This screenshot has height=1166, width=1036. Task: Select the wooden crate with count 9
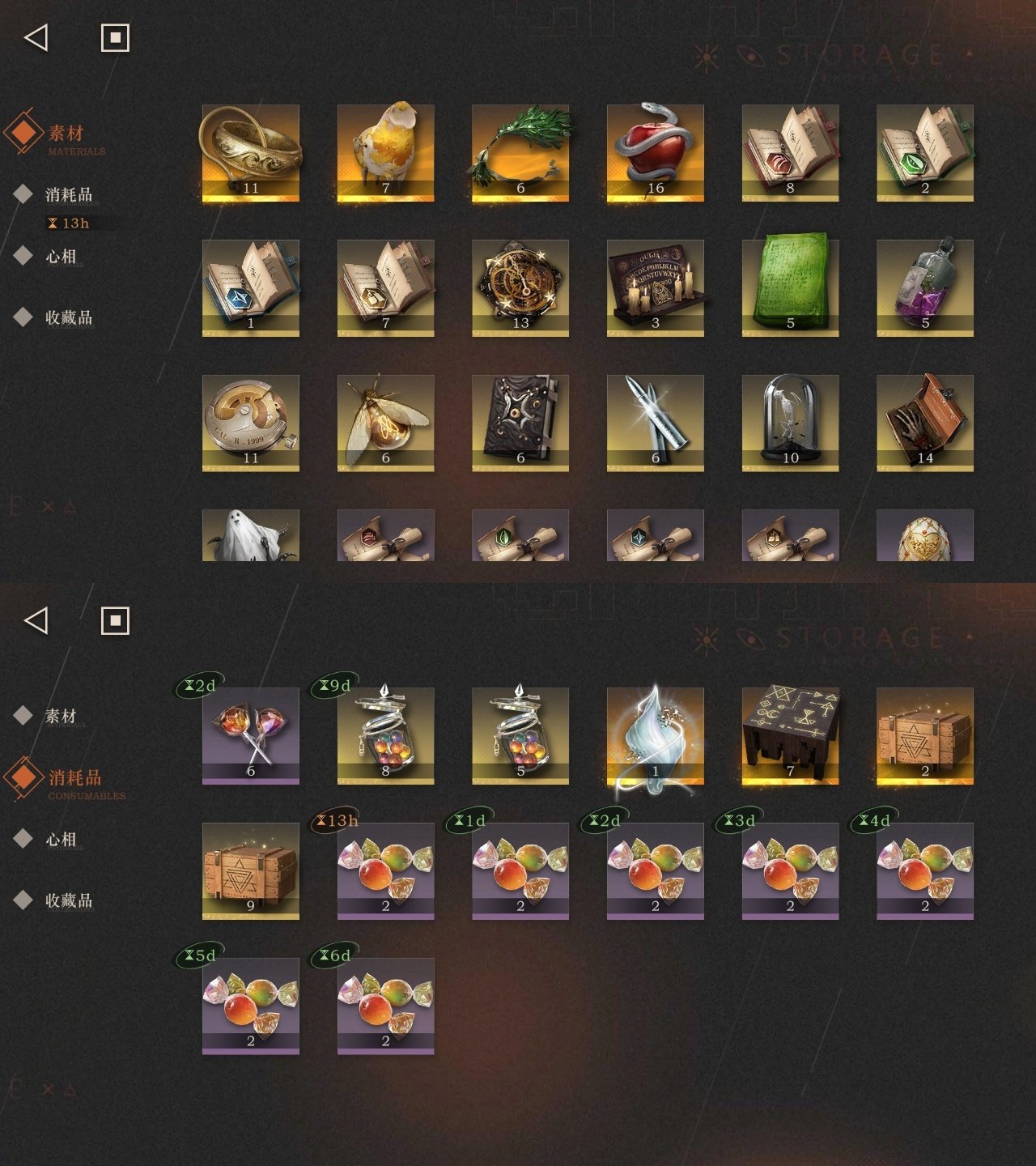(251, 871)
